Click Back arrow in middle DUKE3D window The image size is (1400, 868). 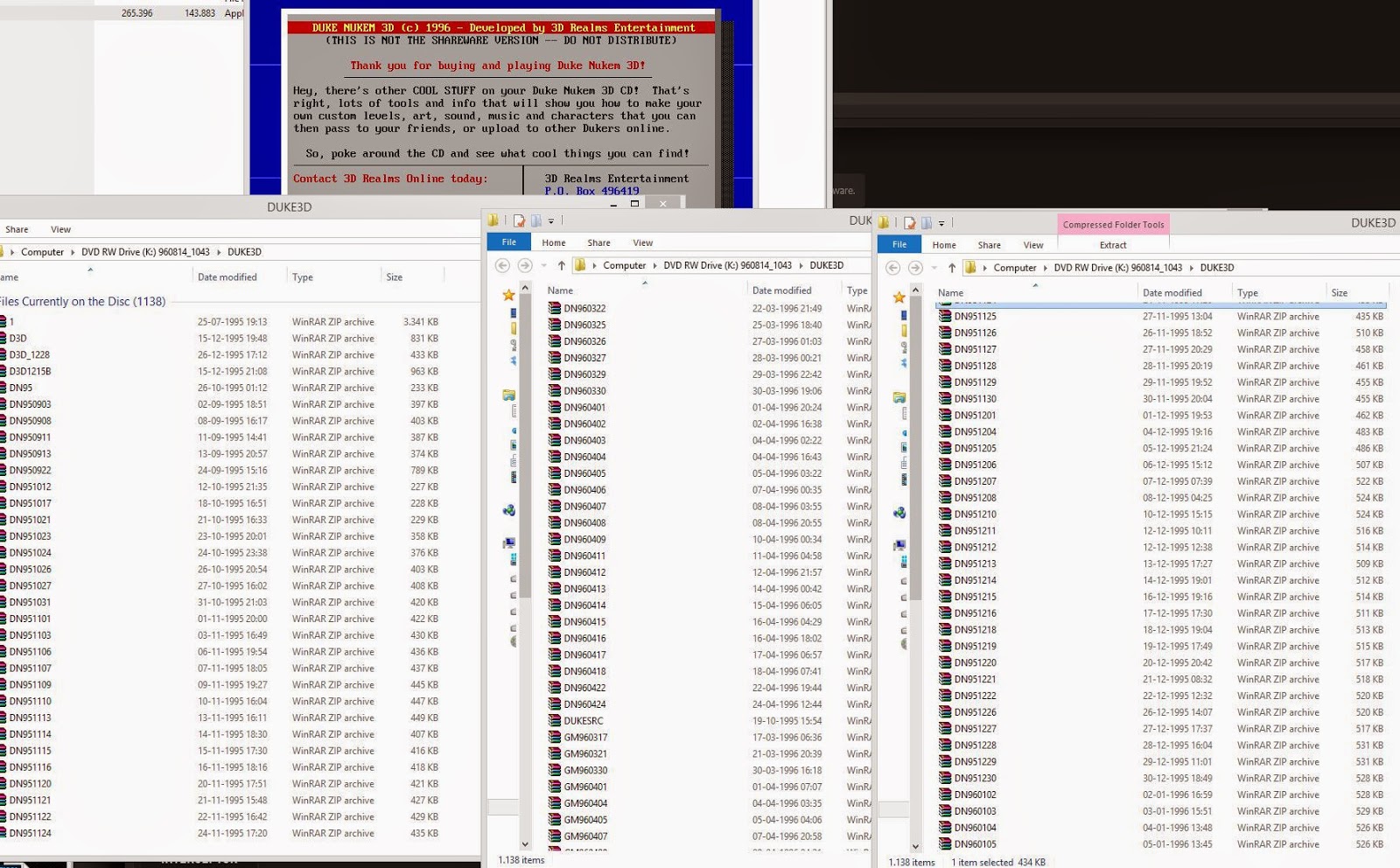point(502,265)
